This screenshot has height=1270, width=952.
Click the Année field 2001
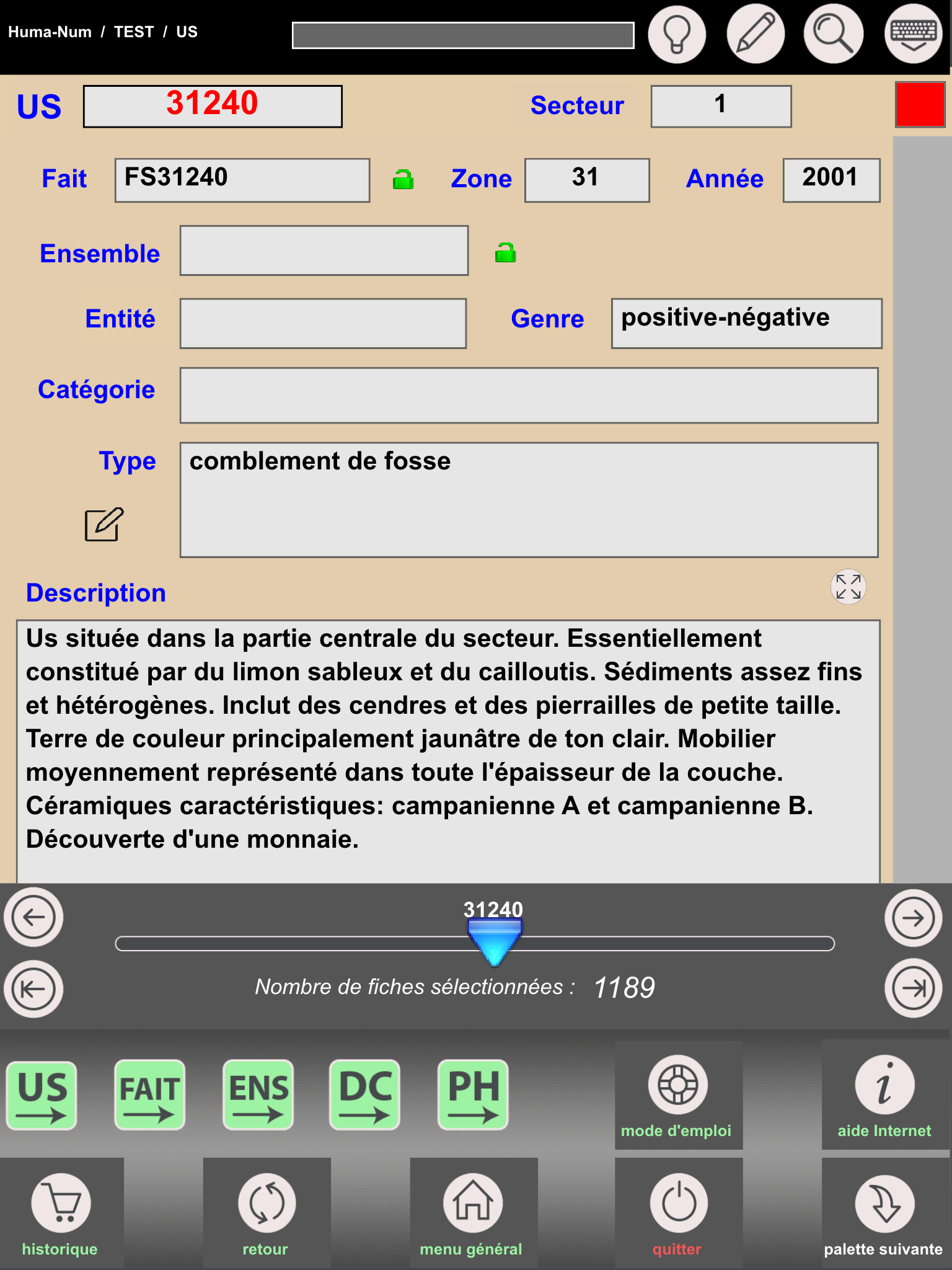pos(831,180)
